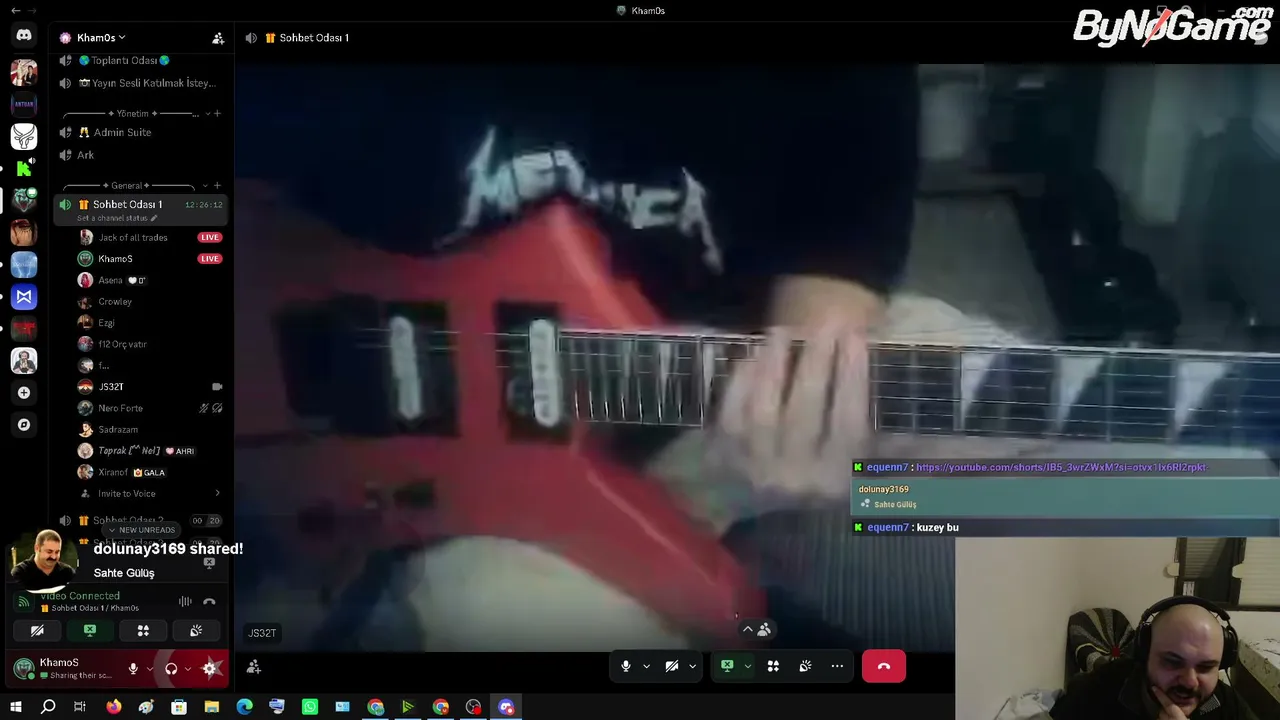
Task: Collapse the Yönetim category arrow
Action: pyautogui.click(x=208, y=114)
